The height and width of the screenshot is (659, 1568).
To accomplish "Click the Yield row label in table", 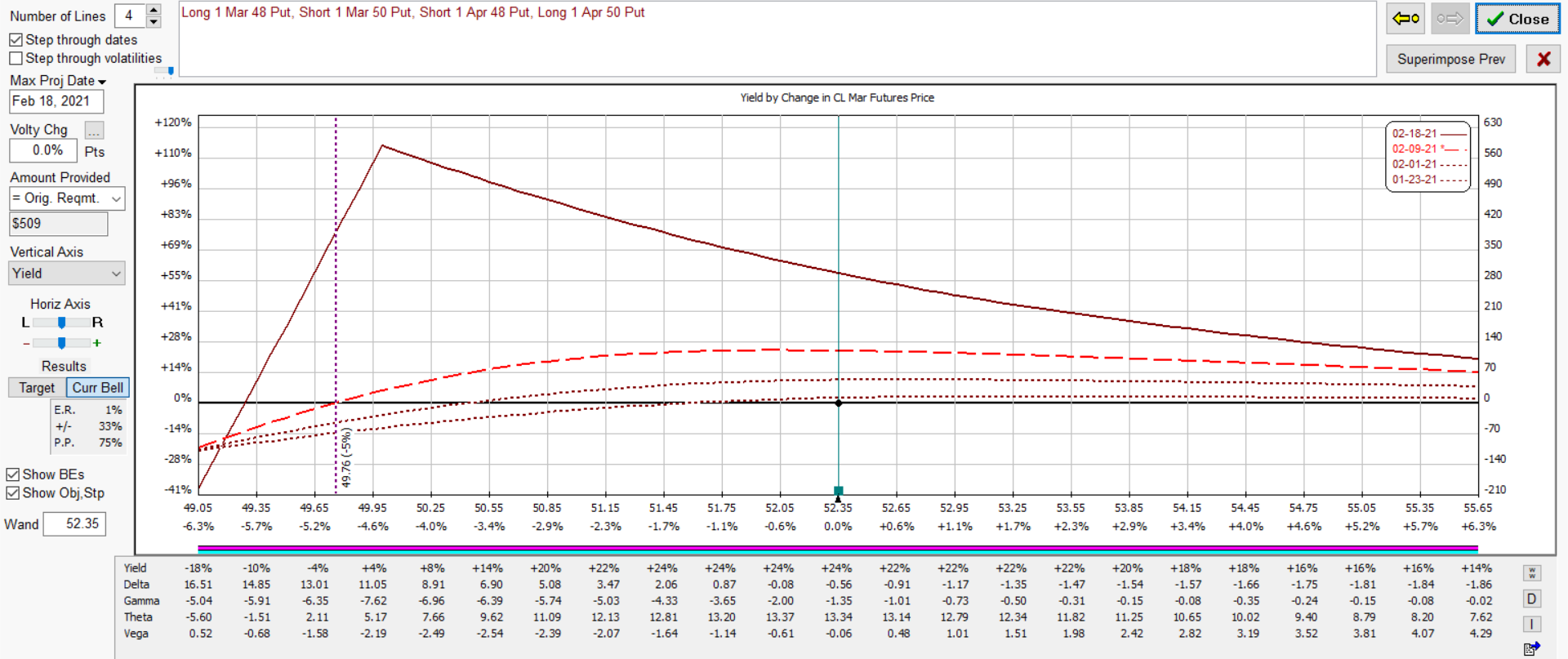I will 135,568.
